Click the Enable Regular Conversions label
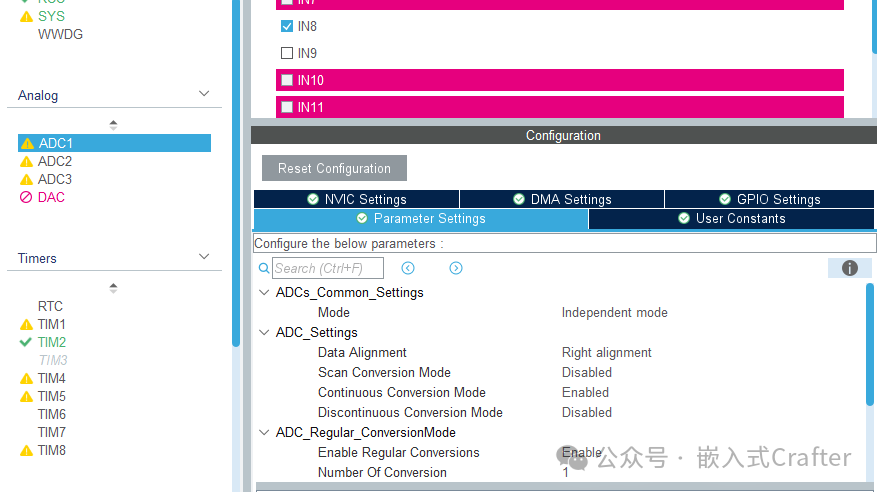Image resolution: width=877 pixels, height=492 pixels. click(399, 452)
